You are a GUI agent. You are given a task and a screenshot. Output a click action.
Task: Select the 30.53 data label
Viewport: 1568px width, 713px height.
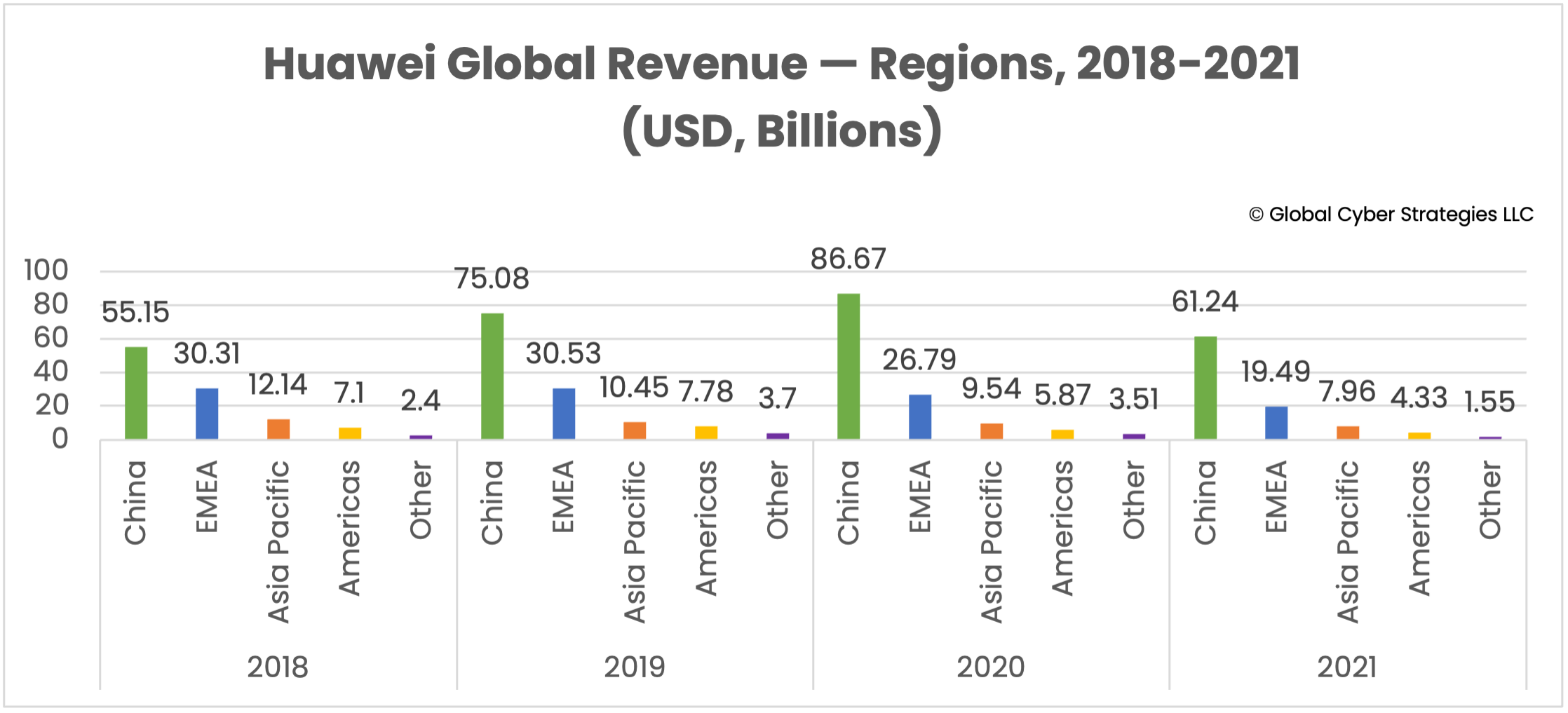pos(563,353)
